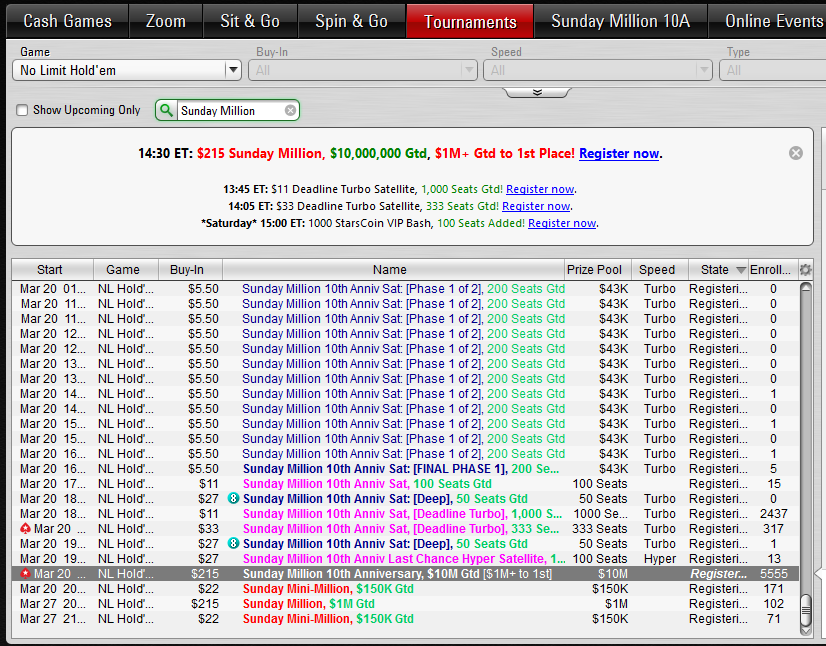Click the 8-max badge on the Mar 20 18... Deep row
Image resolution: width=826 pixels, height=646 pixels.
click(233, 498)
